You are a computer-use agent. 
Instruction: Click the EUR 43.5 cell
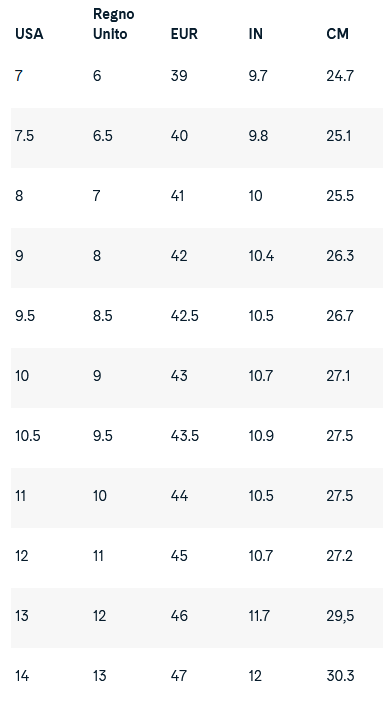184,435
